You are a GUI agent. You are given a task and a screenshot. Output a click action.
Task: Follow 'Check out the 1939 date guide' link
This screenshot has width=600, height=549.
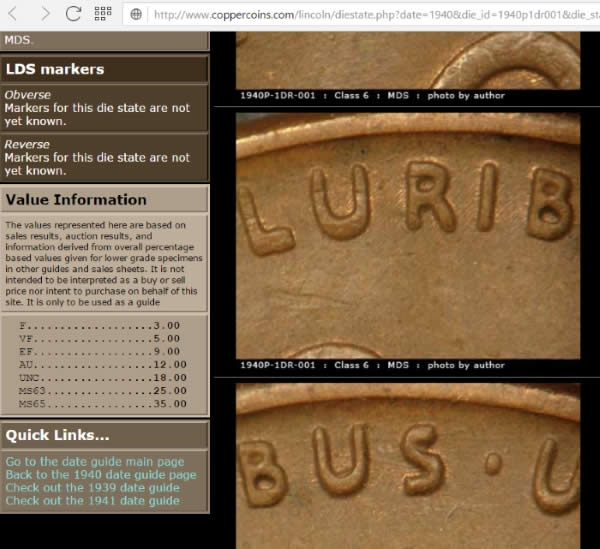(x=93, y=487)
